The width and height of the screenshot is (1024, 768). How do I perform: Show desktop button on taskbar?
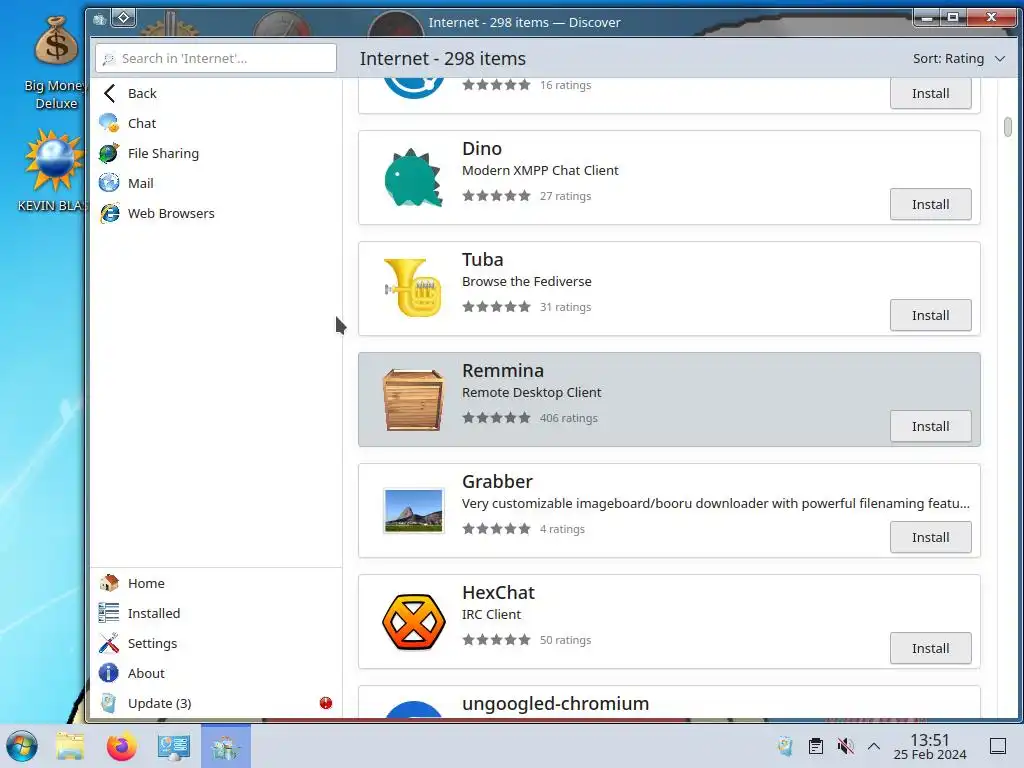click(x=997, y=746)
